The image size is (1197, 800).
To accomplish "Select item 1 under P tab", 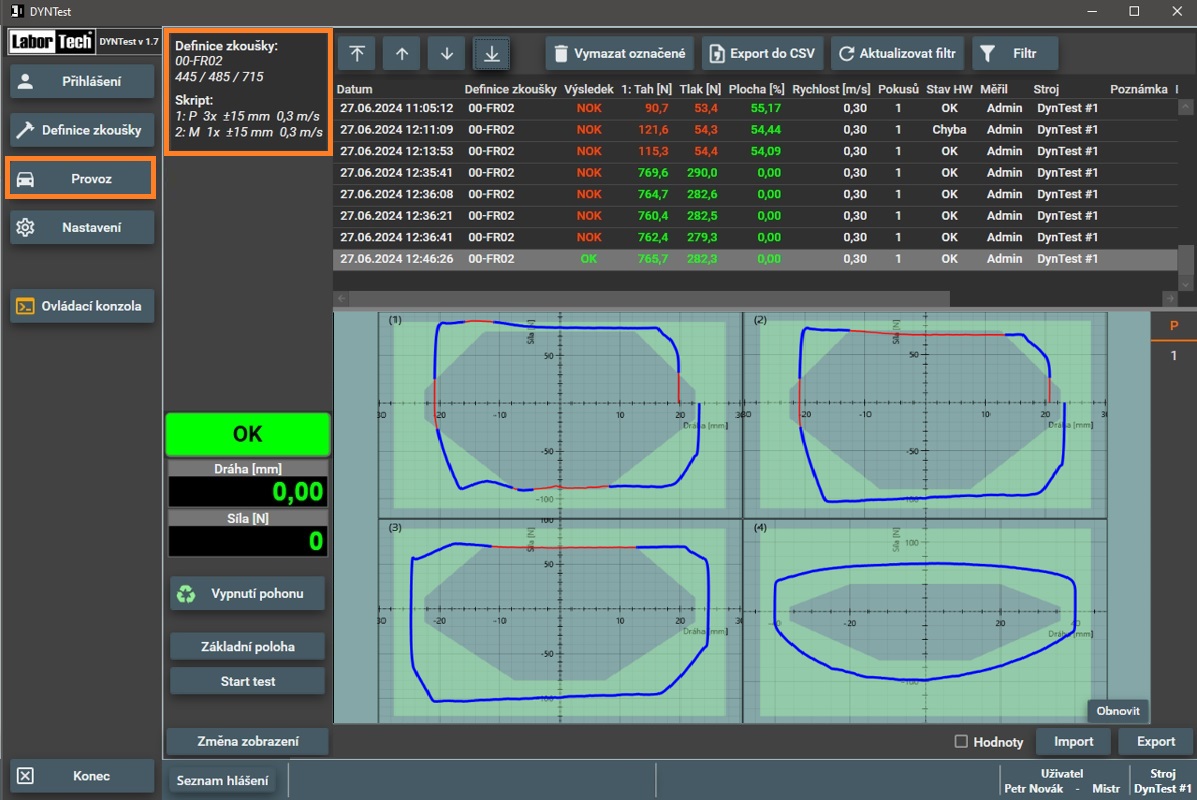I will tap(1173, 356).
